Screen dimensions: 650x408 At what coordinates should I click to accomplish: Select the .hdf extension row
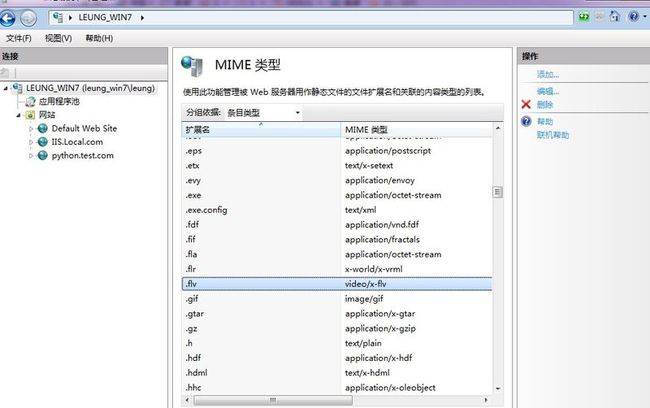click(x=337, y=358)
